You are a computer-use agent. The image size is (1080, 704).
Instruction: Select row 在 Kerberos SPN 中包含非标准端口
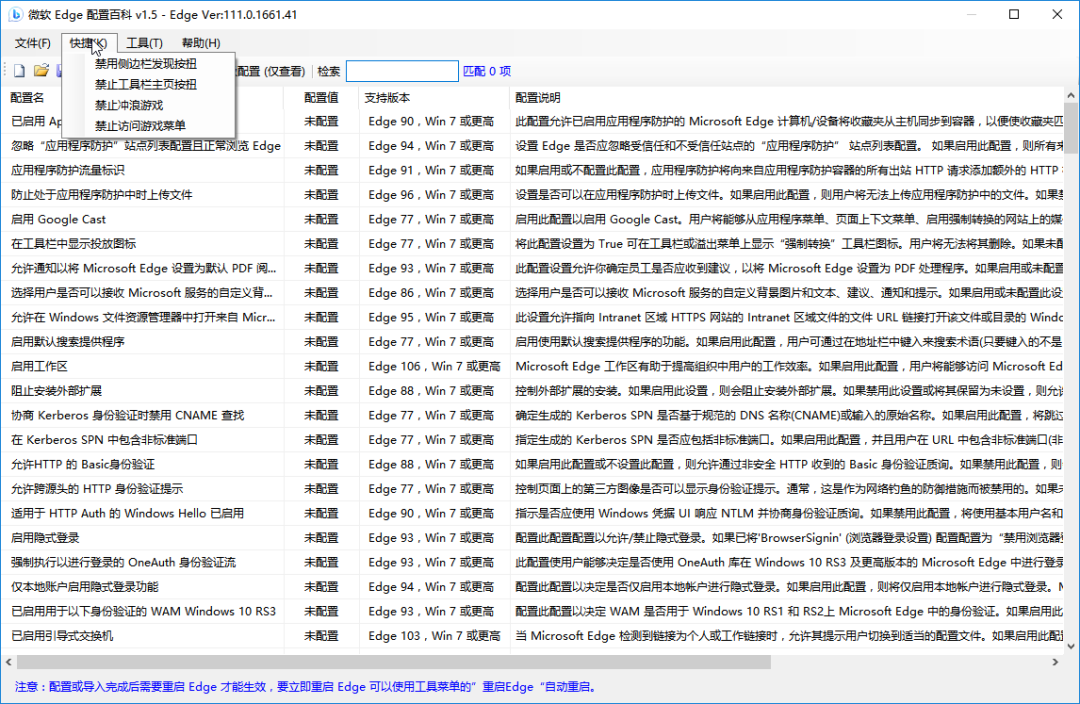point(532,439)
